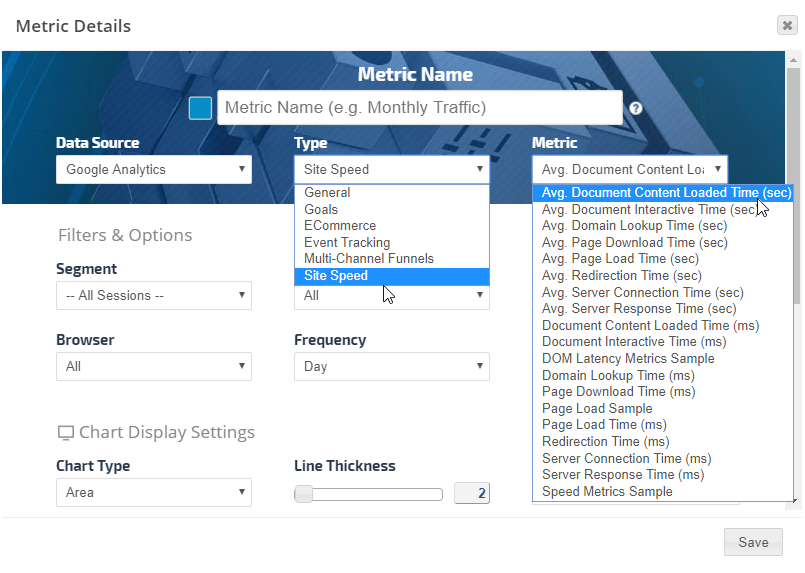
Task: Click the Line Thickness slider handle
Action: 303,493
